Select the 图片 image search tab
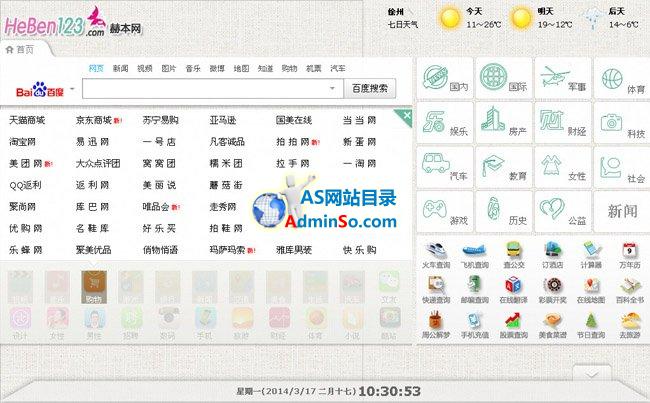The height and width of the screenshot is (403, 650). pyautogui.click(x=169, y=68)
